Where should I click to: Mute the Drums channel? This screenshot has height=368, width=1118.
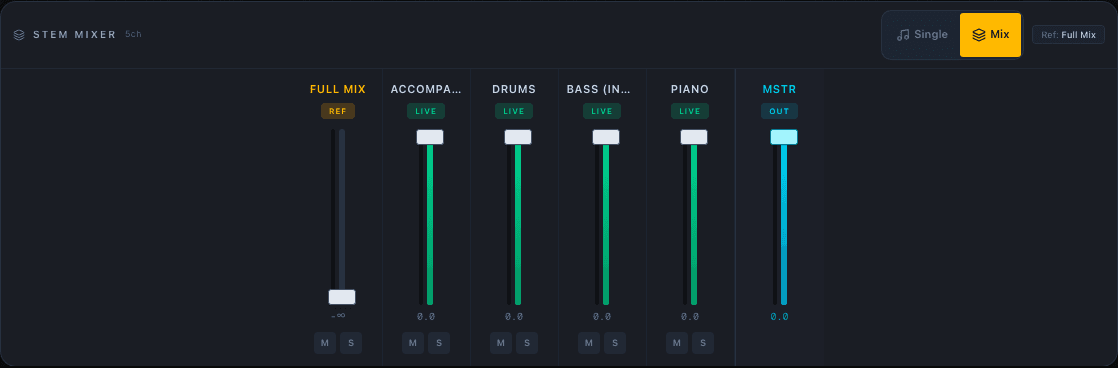pos(501,343)
